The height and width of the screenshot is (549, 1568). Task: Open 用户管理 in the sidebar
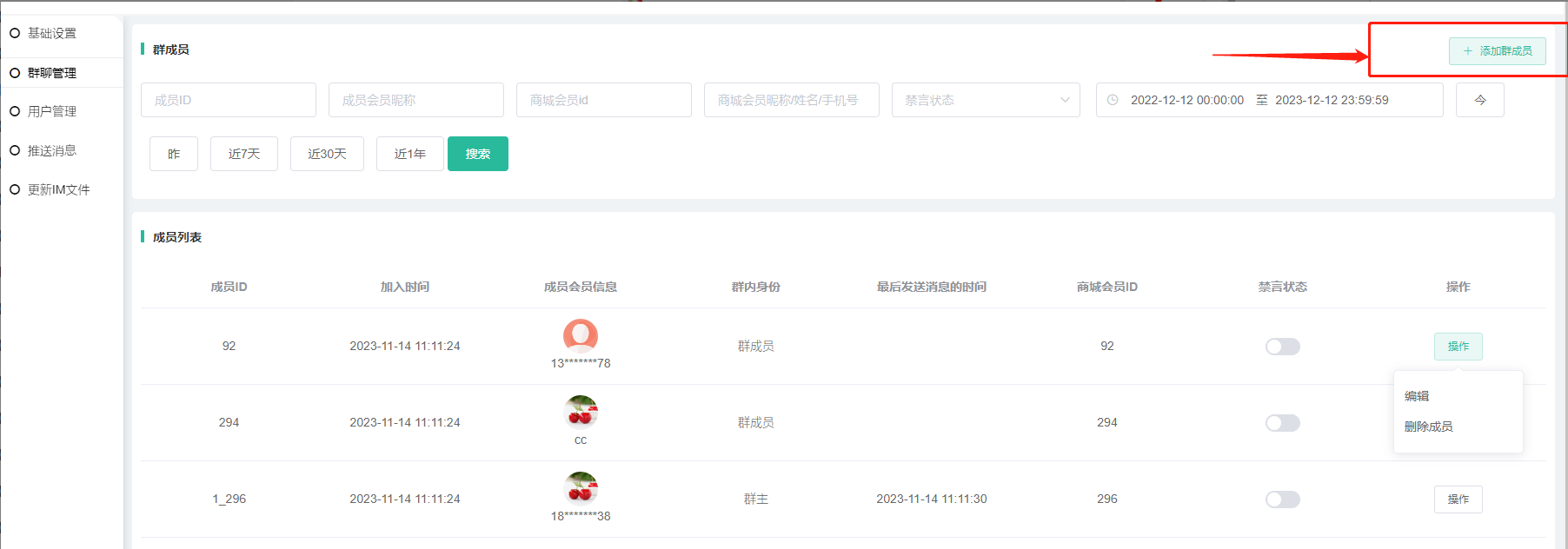coord(52,111)
